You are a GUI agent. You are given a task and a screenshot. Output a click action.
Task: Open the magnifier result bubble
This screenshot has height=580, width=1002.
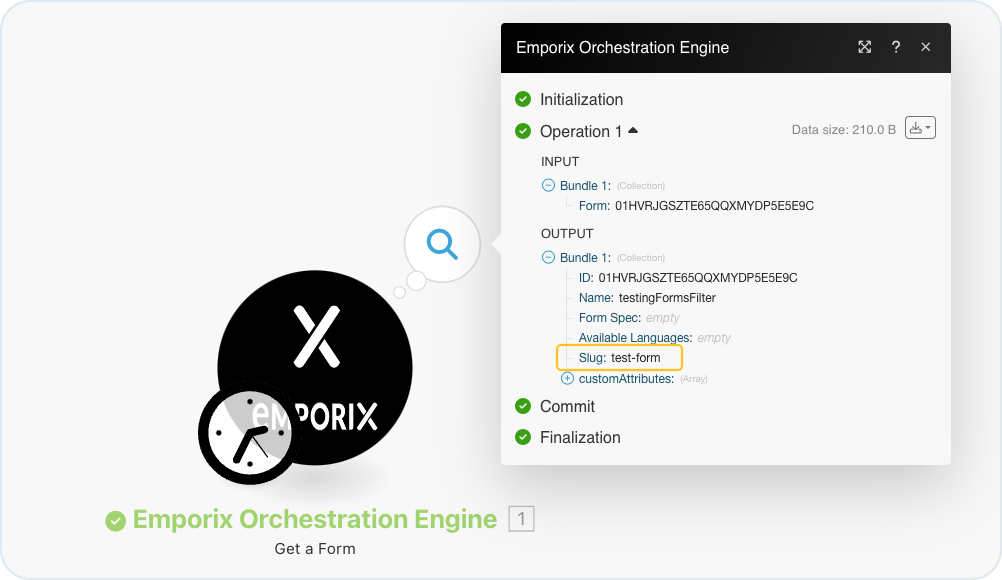(442, 244)
